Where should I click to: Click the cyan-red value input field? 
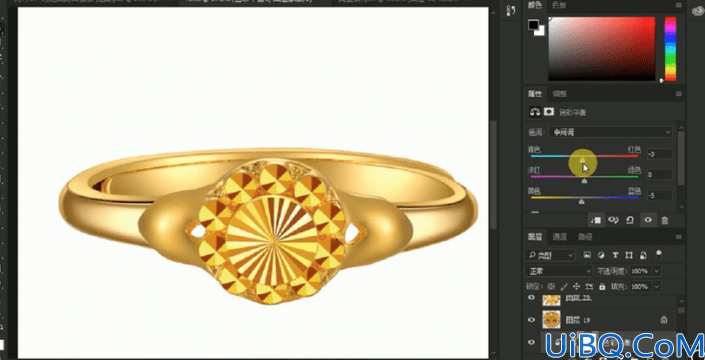[x=660, y=154]
